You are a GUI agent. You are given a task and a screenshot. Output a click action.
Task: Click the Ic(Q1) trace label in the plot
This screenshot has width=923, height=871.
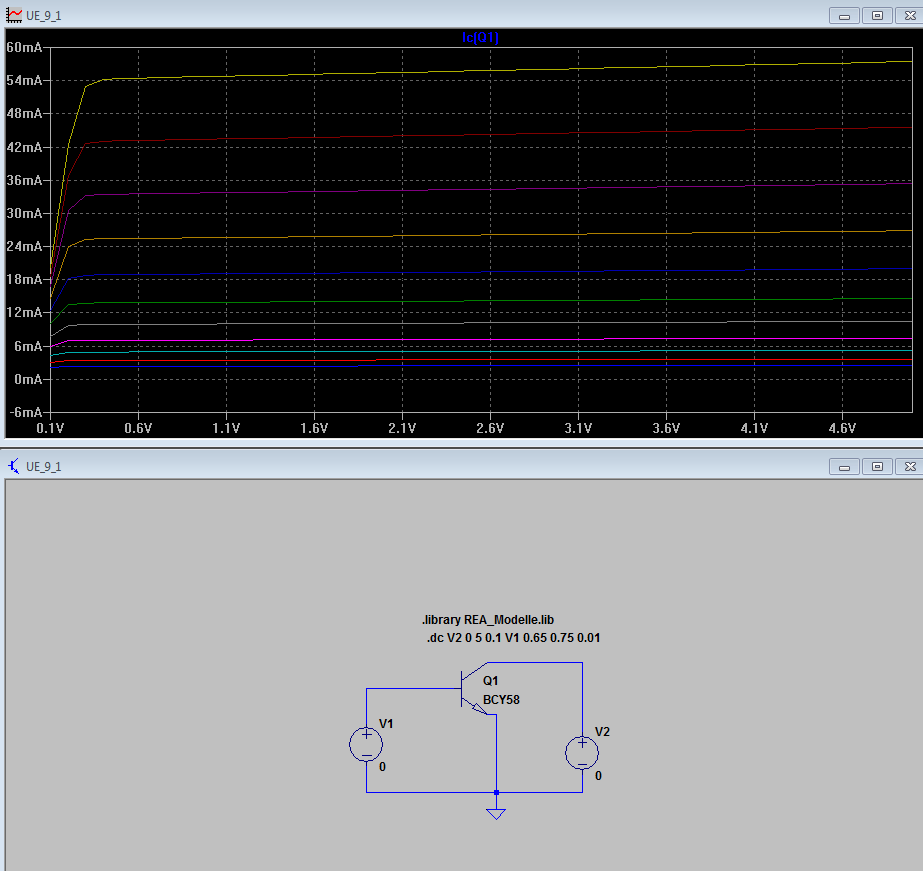coord(480,38)
